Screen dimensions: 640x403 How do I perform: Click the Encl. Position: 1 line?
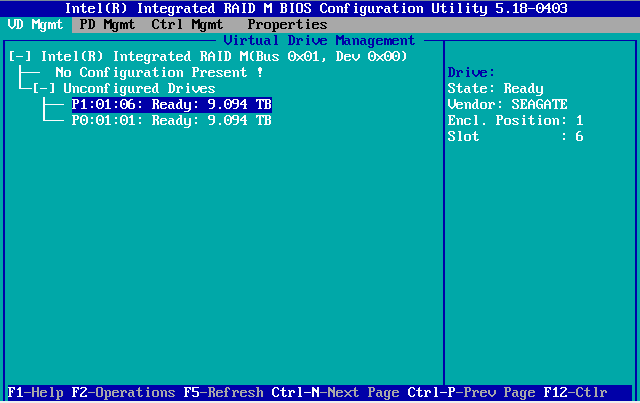(516, 120)
